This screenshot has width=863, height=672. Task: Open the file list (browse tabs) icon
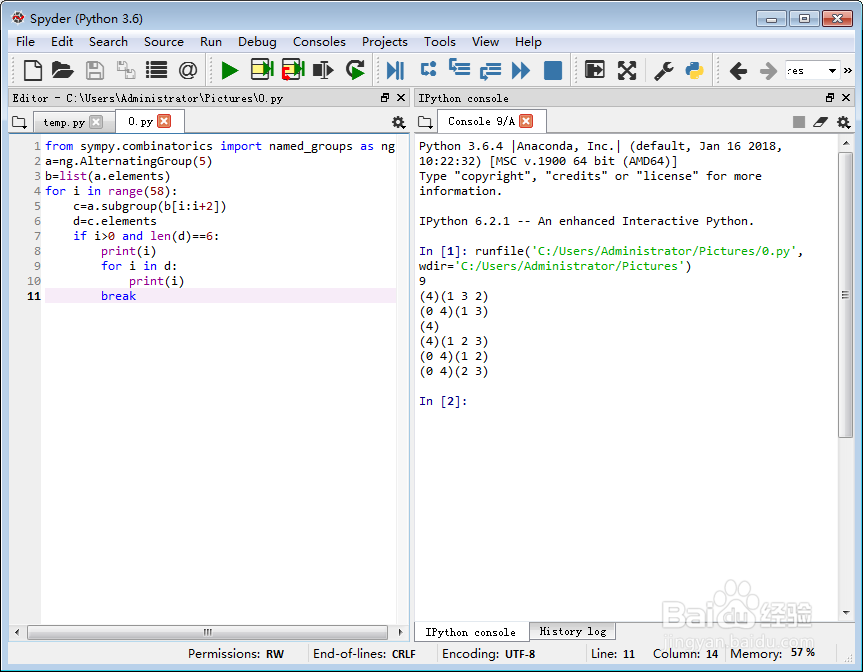click(x=156, y=70)
